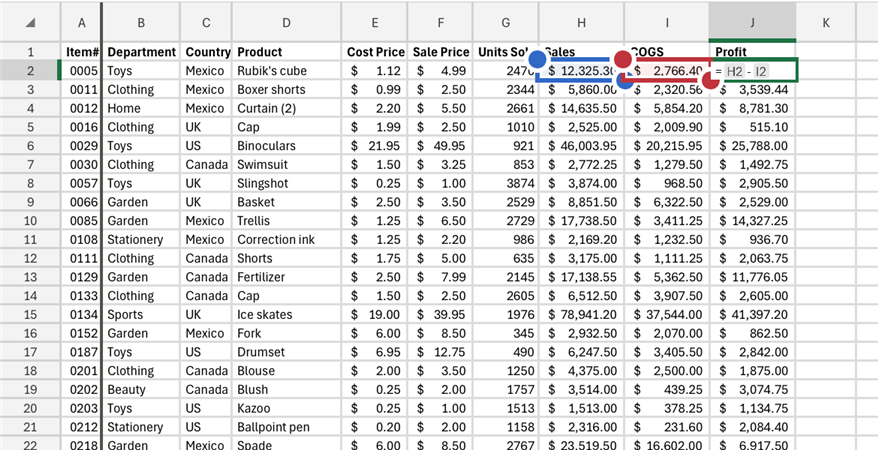The image size is (878, 450).
Task: Select the $ 21.95 cost price cell
Action: (375, 146)
